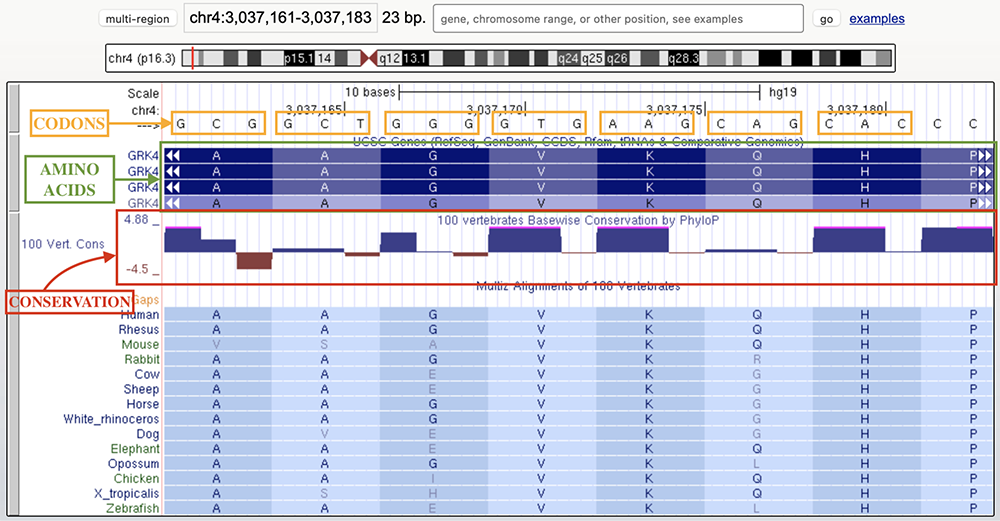The image size is (1000, 521).
Task: Click red position marker on chromosome ideogram
Action: [193, 60]
